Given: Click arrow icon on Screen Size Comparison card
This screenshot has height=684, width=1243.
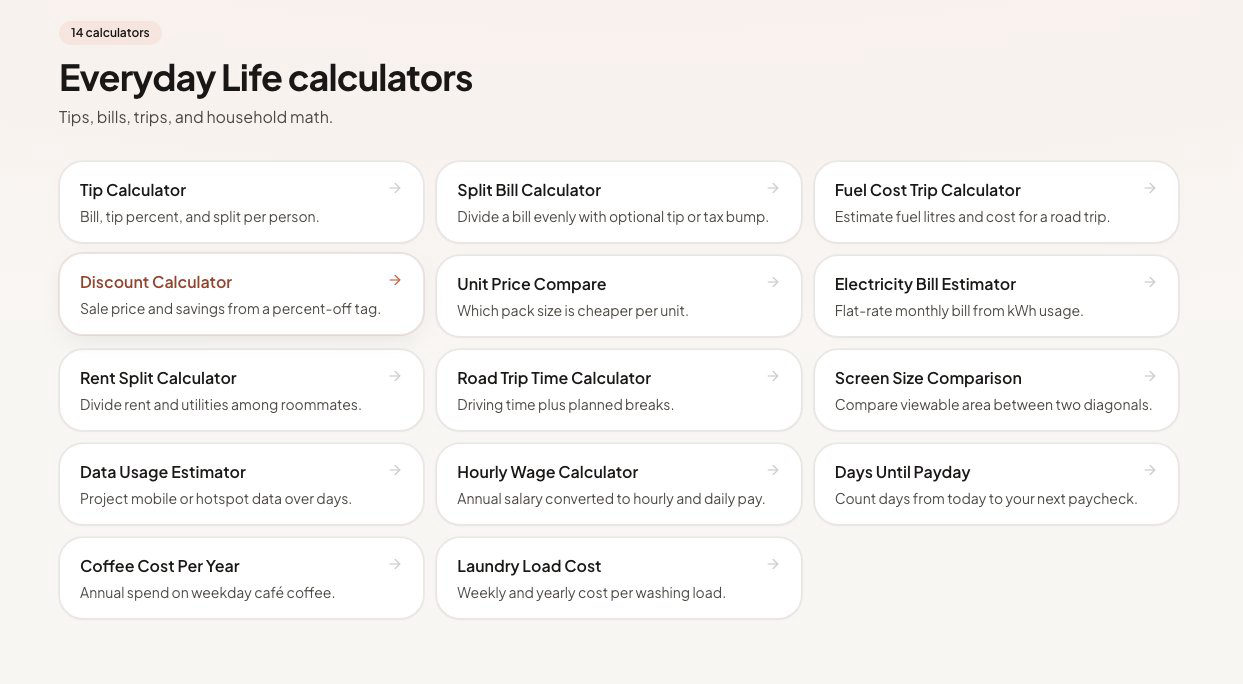Looking at the screenshot, I should coord(1150,376).
